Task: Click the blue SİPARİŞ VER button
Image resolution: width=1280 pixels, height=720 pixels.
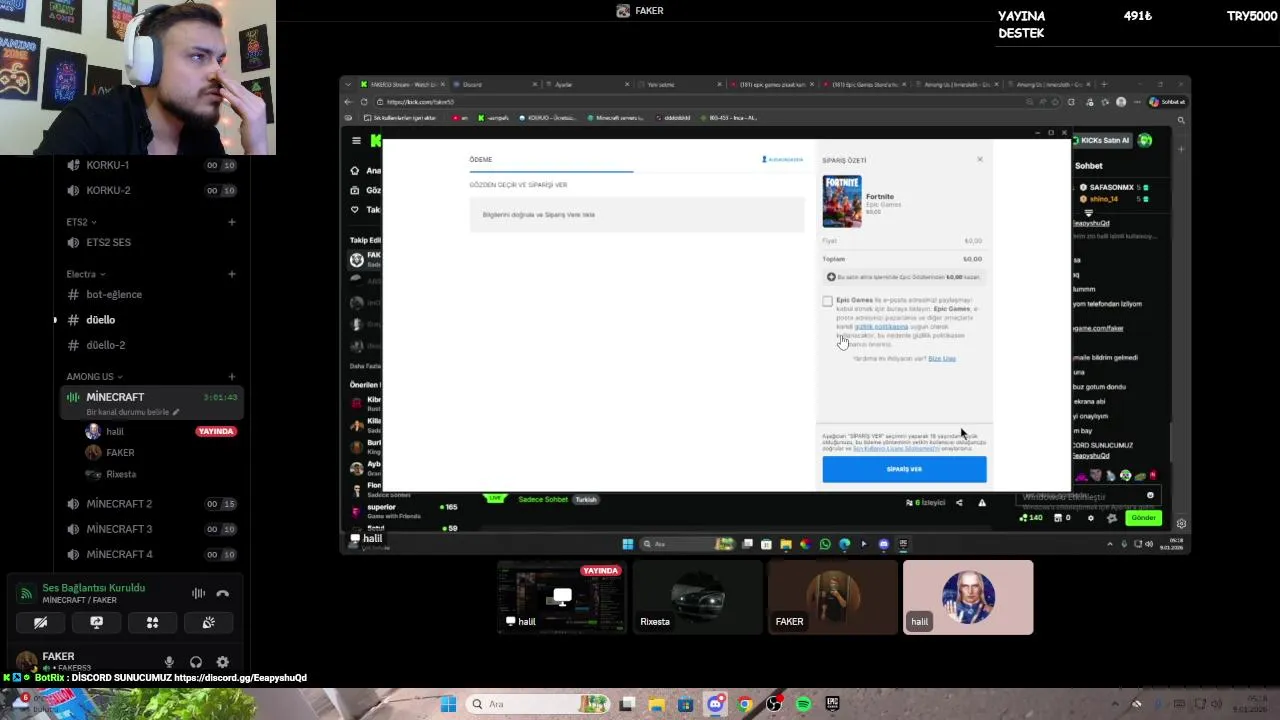Action: (904, 469)
